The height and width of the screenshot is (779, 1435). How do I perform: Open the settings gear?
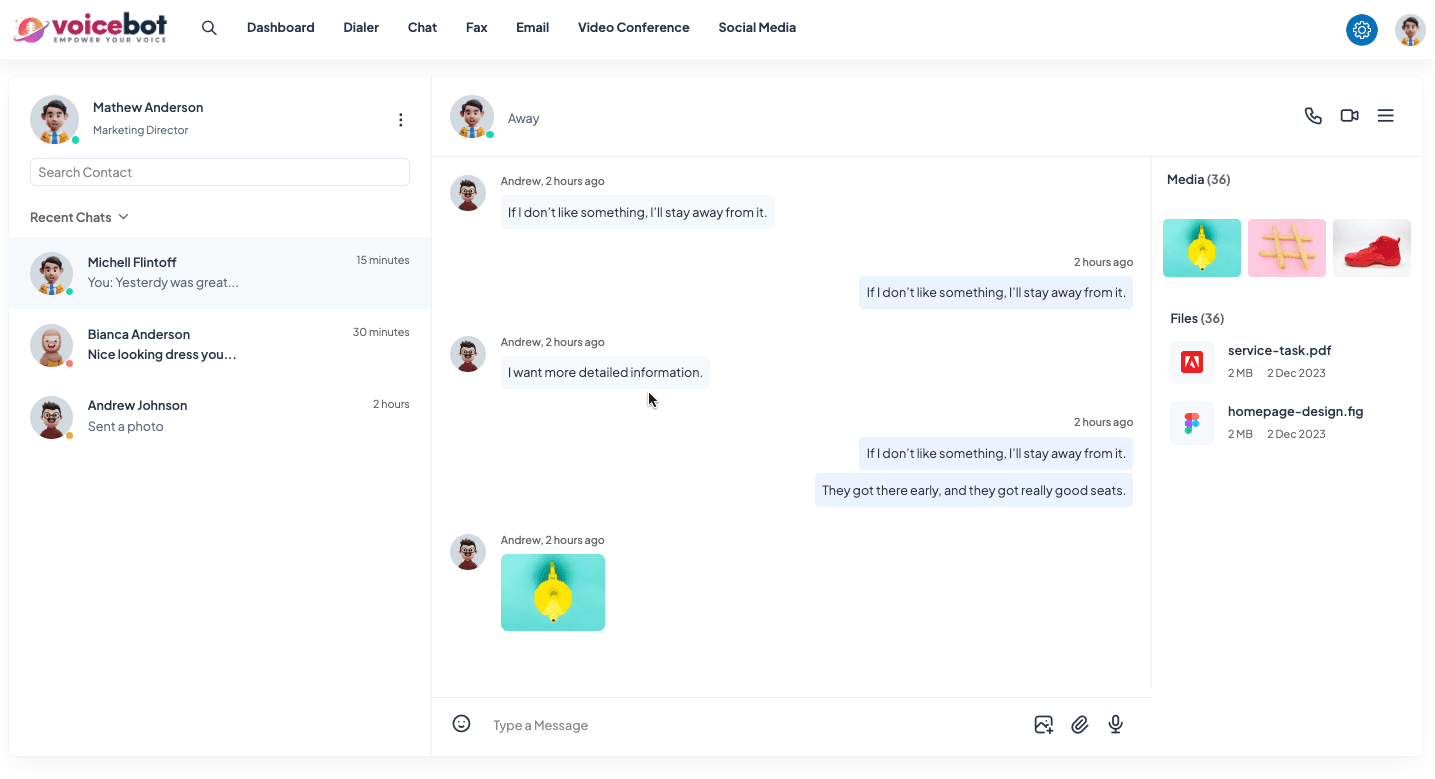click(x=1361, y=30)
